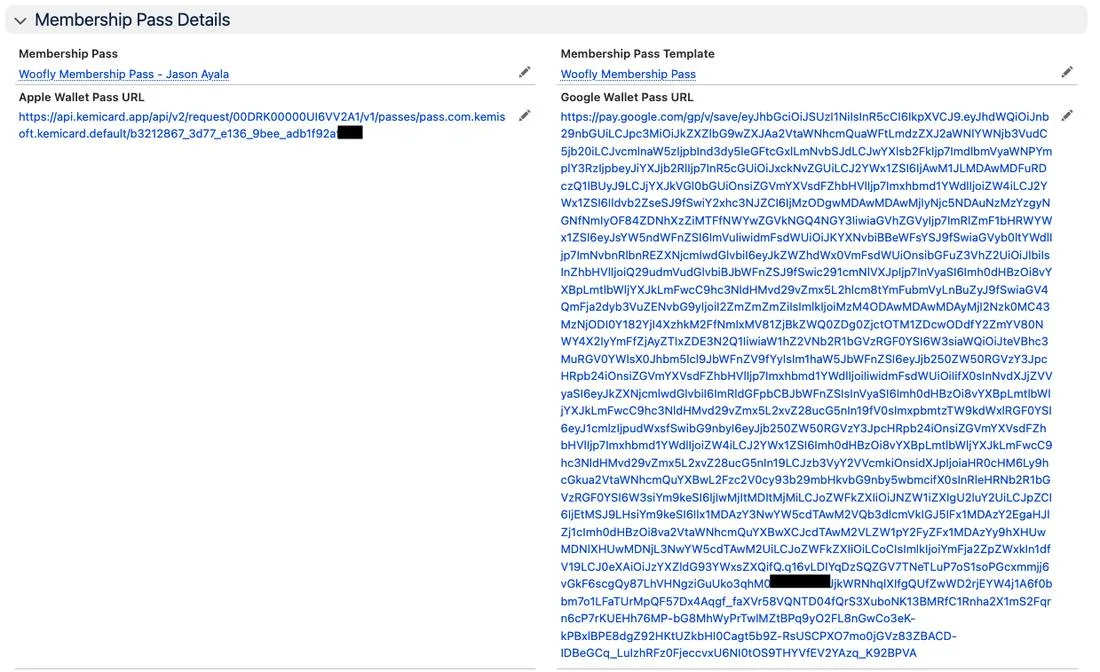This screenshot has width=1100, height=672.
Task: Edit the Apple Wallet Pass URL field
Action: click(524, 116)
